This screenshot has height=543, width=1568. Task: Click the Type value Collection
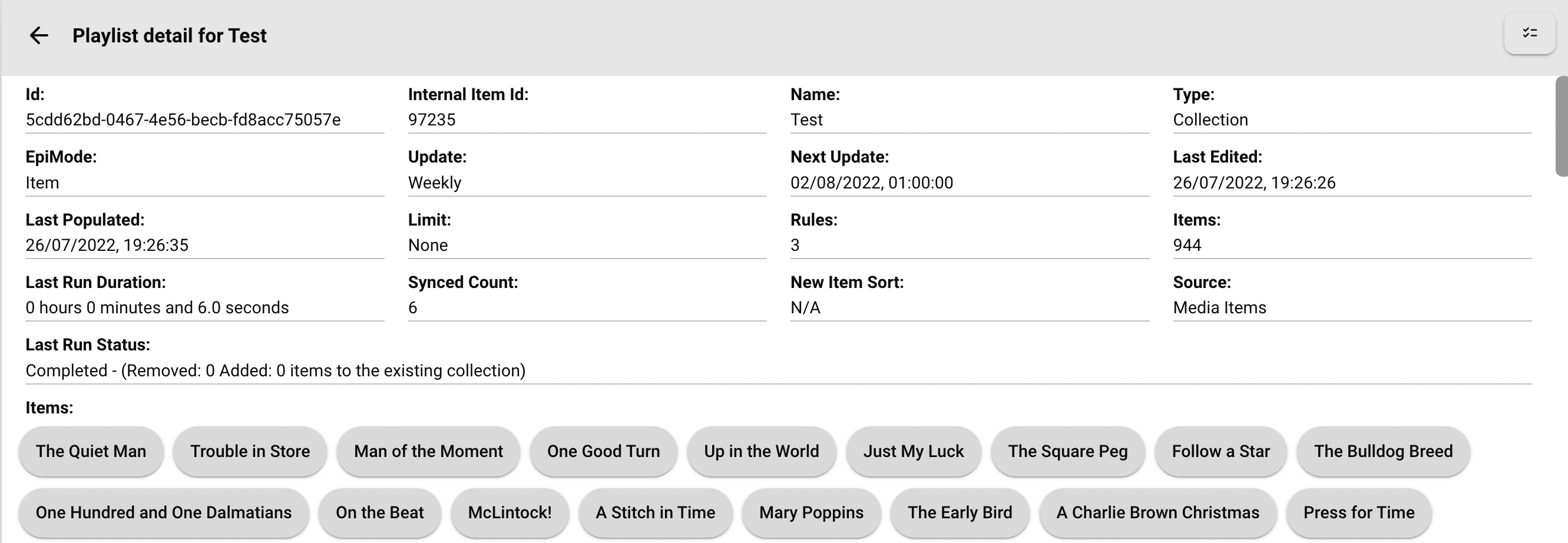[x=1210, y=120]
